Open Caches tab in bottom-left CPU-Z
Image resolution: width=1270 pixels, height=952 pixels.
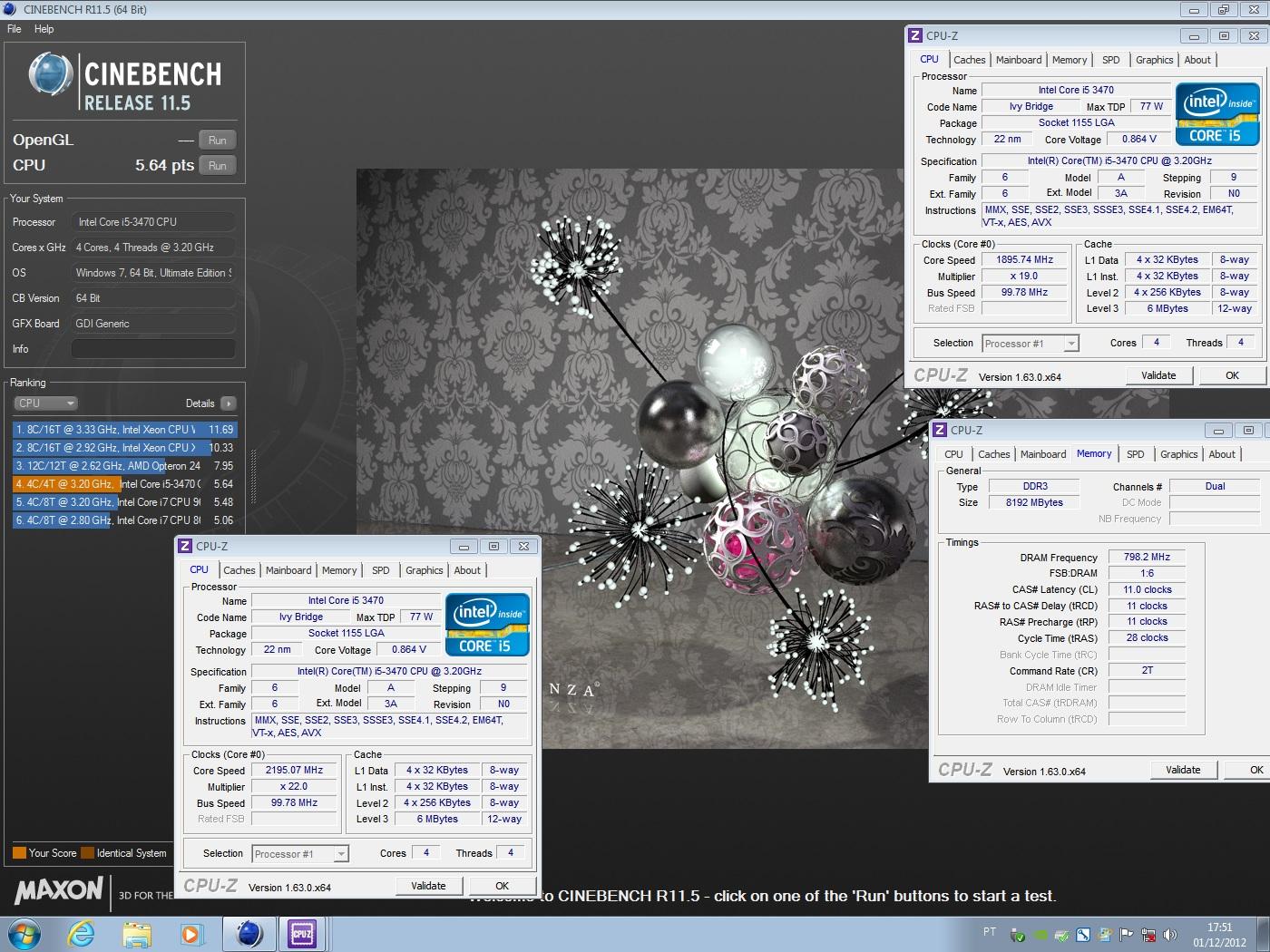coord(239,570)
